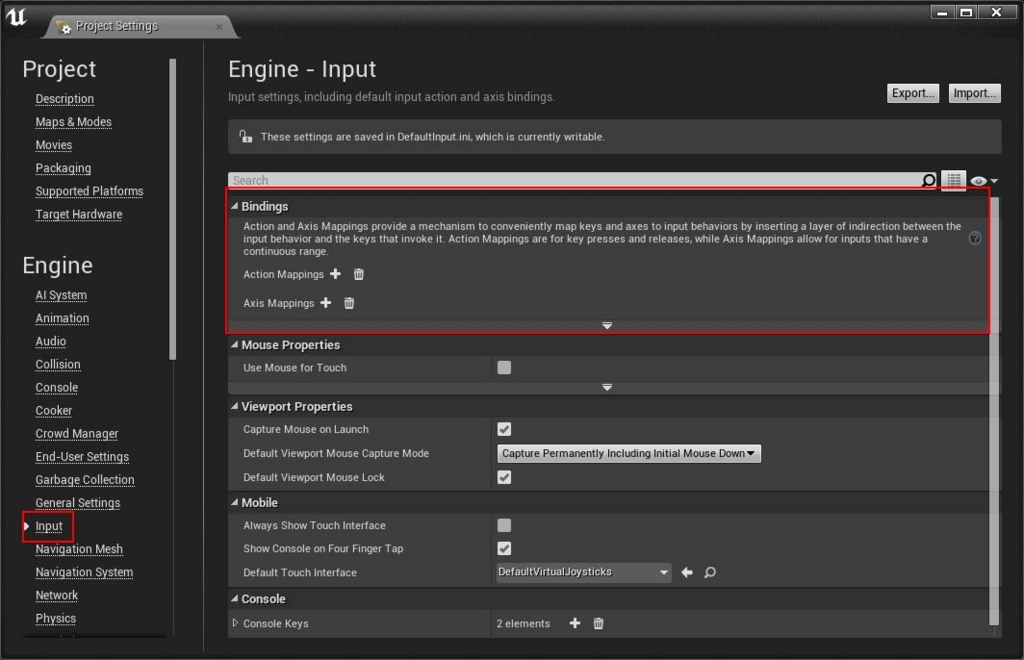Open AI System settings
Screen dimensions: 1024x660
[x=61, y=295]
